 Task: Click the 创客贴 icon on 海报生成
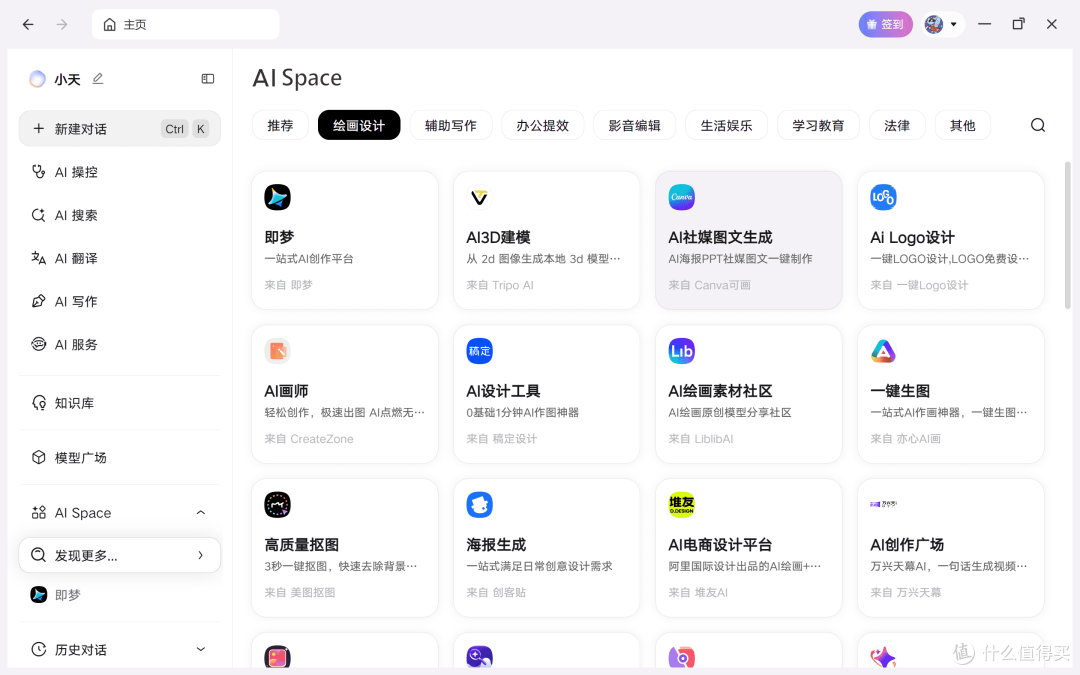[479, 505]
